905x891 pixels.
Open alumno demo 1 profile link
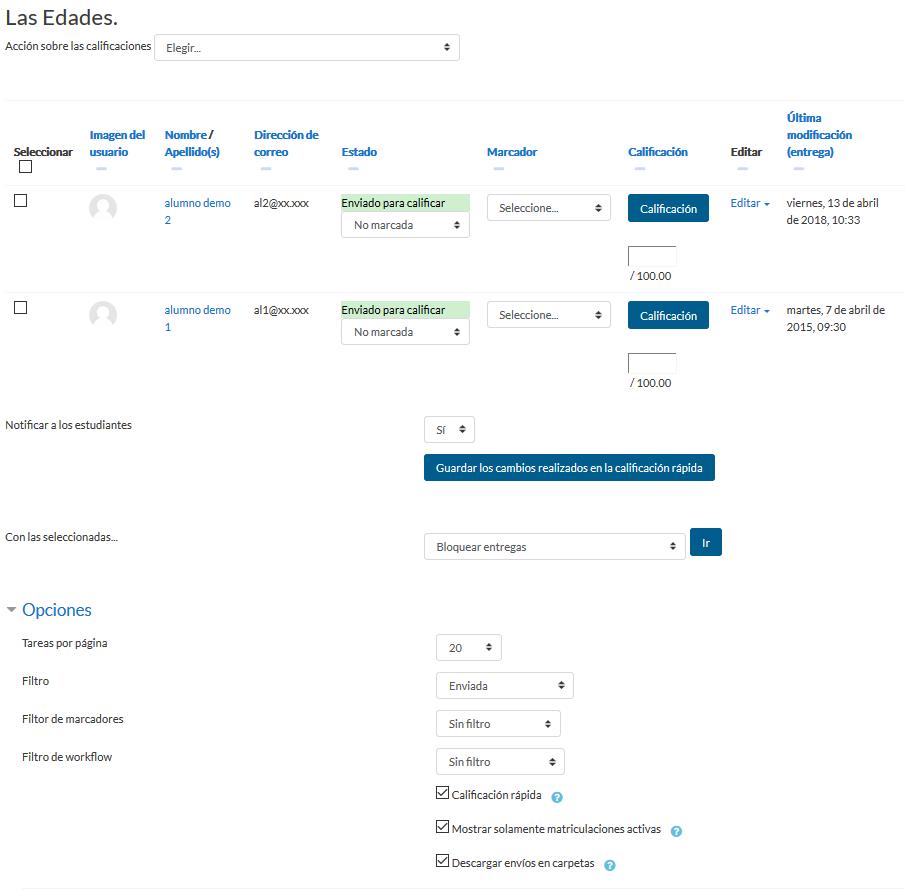point(197,319)
